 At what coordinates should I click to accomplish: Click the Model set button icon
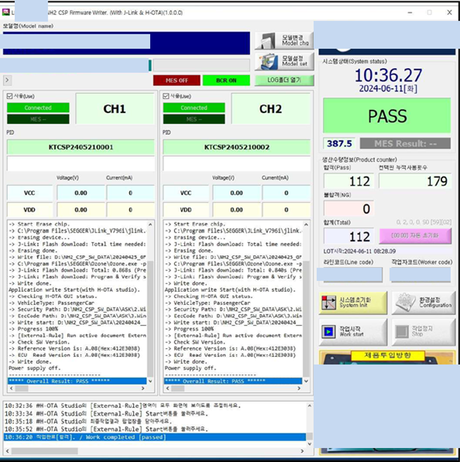(269, 61)
